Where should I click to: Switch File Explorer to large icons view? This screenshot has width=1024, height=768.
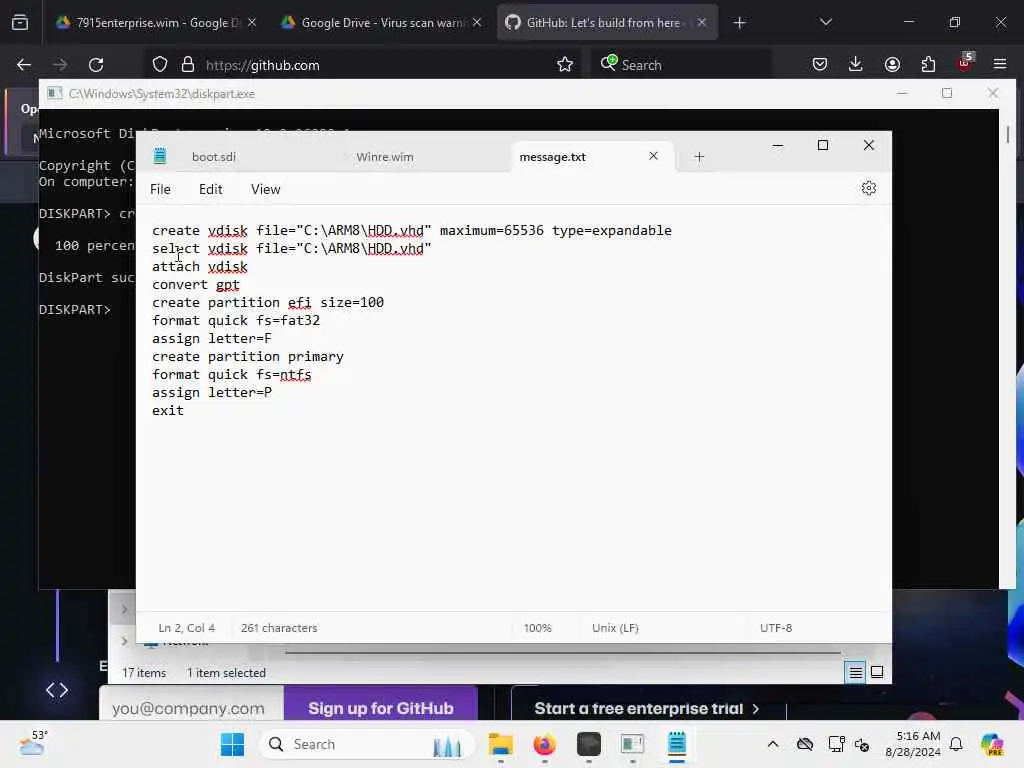point(877,673)
